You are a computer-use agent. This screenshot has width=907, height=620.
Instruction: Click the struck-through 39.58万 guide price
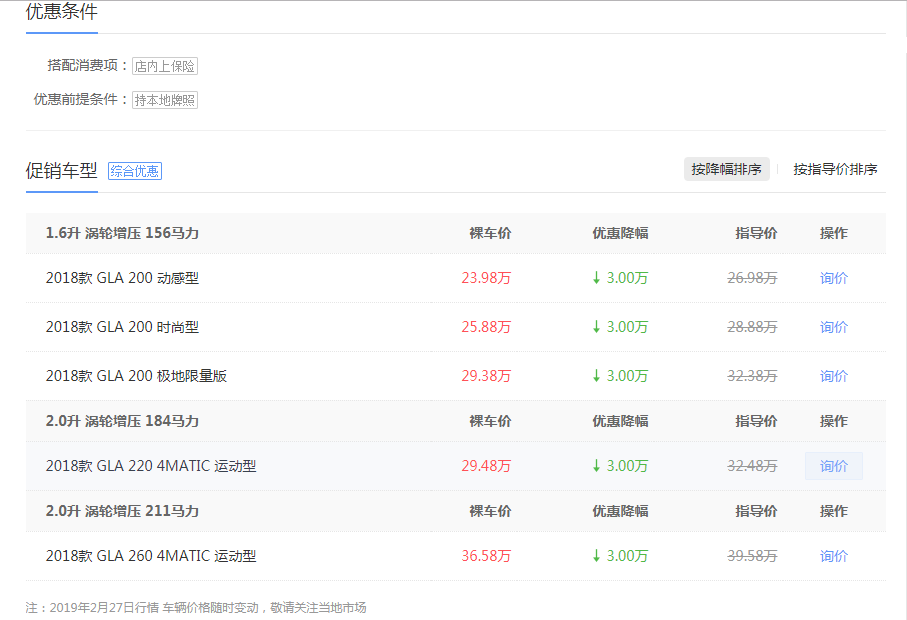pyautogui.click(x=752, y=556)
